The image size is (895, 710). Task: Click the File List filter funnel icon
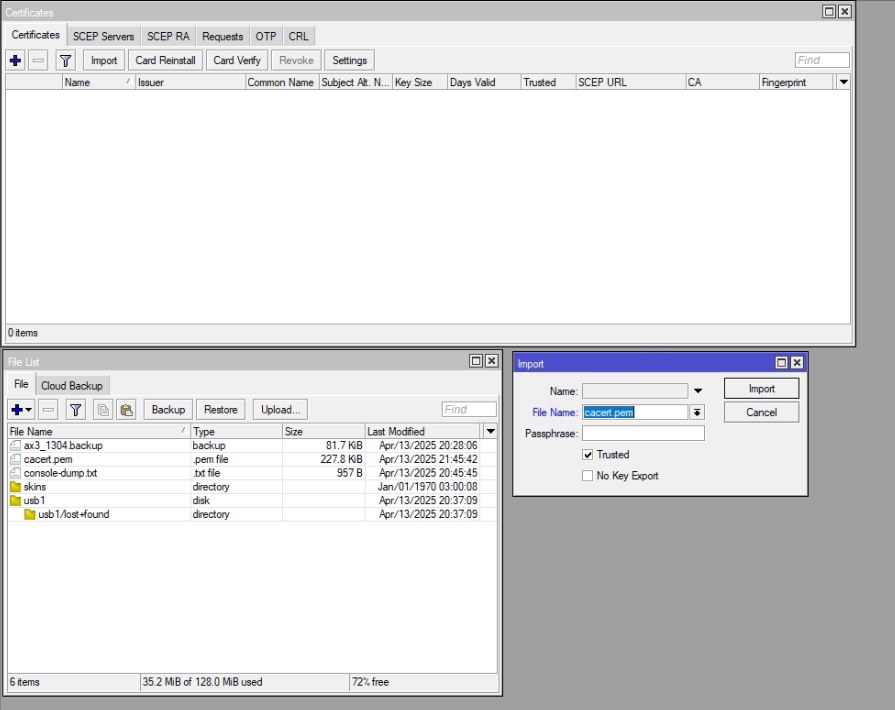(75, 409)
